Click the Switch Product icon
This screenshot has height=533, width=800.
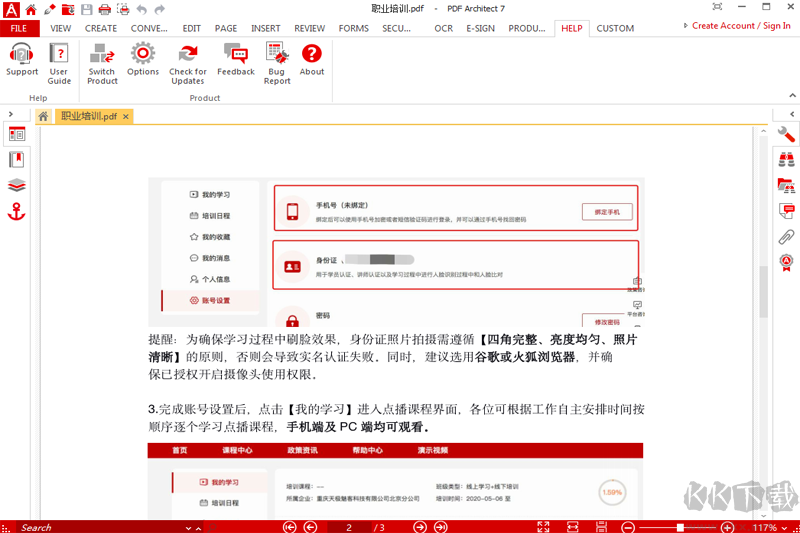coord(102,63)
